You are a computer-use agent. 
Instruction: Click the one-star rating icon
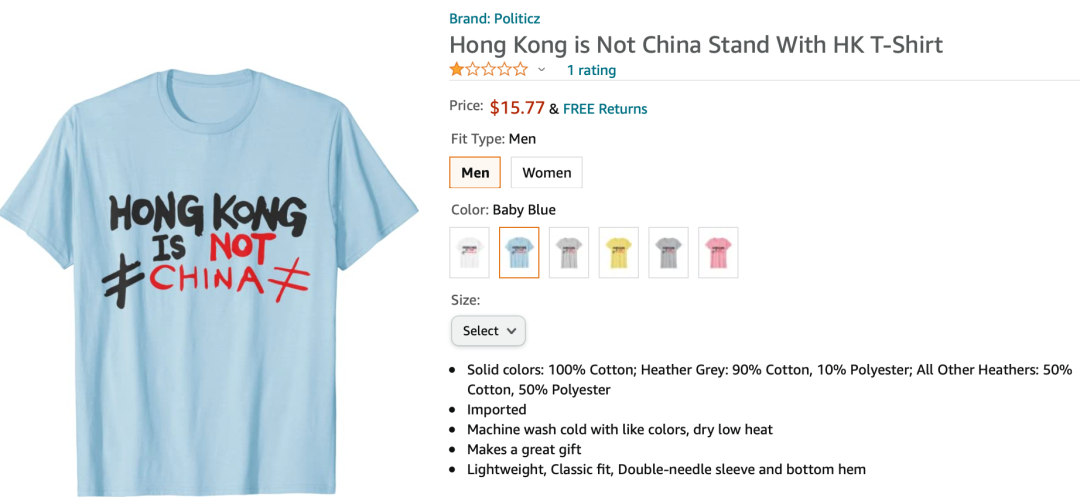pos(488,70)
